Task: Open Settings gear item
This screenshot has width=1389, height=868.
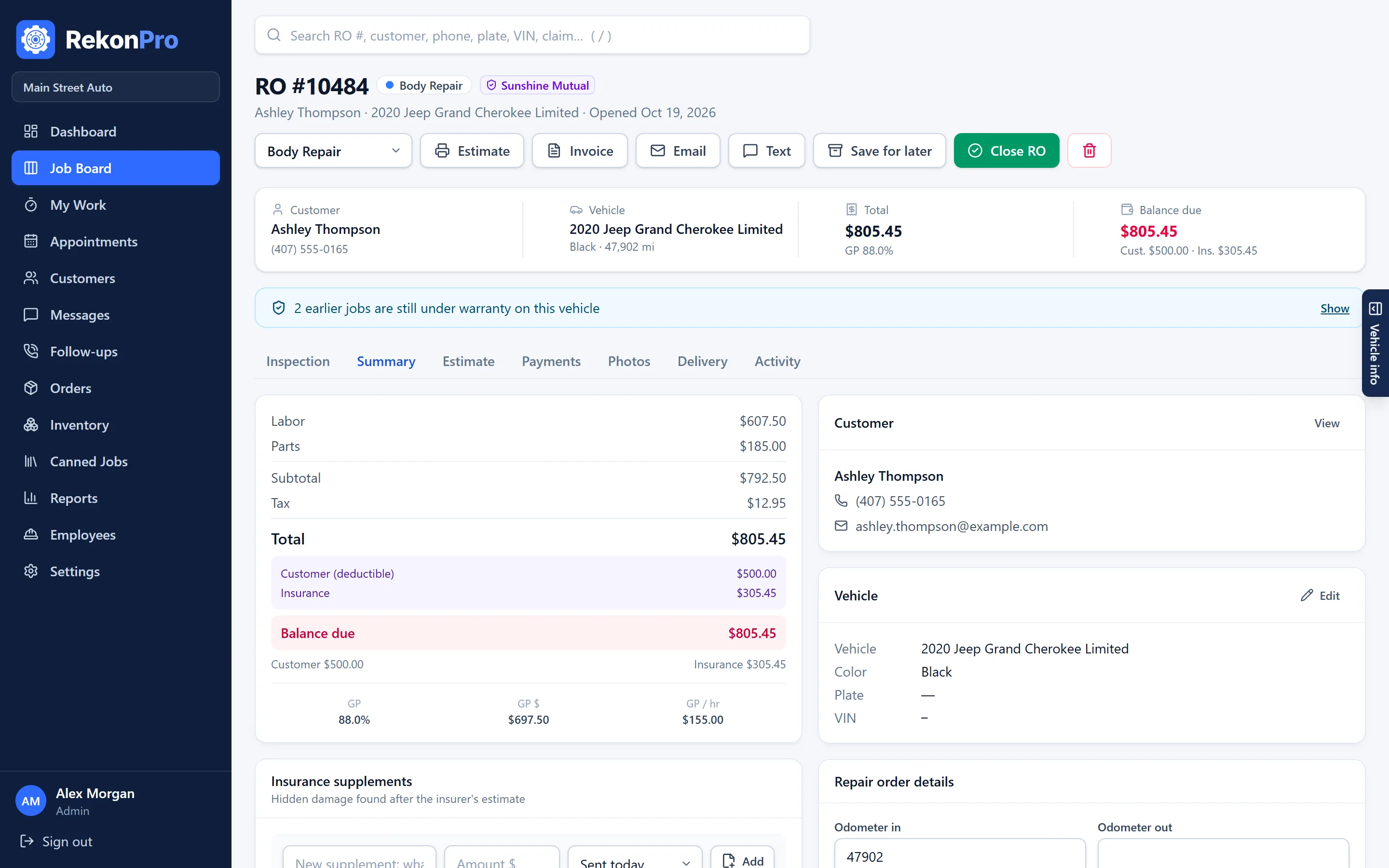Action: [x=115, y=572]
